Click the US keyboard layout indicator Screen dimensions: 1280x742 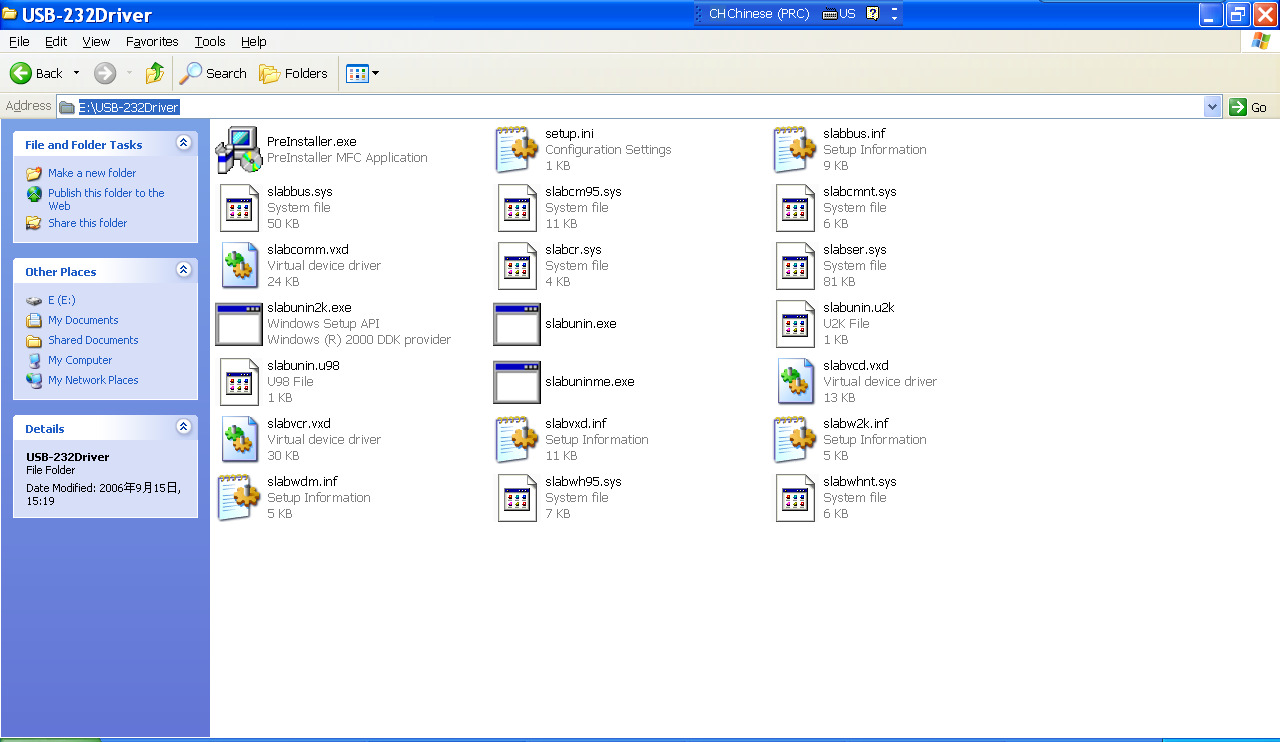click(839, 13)
